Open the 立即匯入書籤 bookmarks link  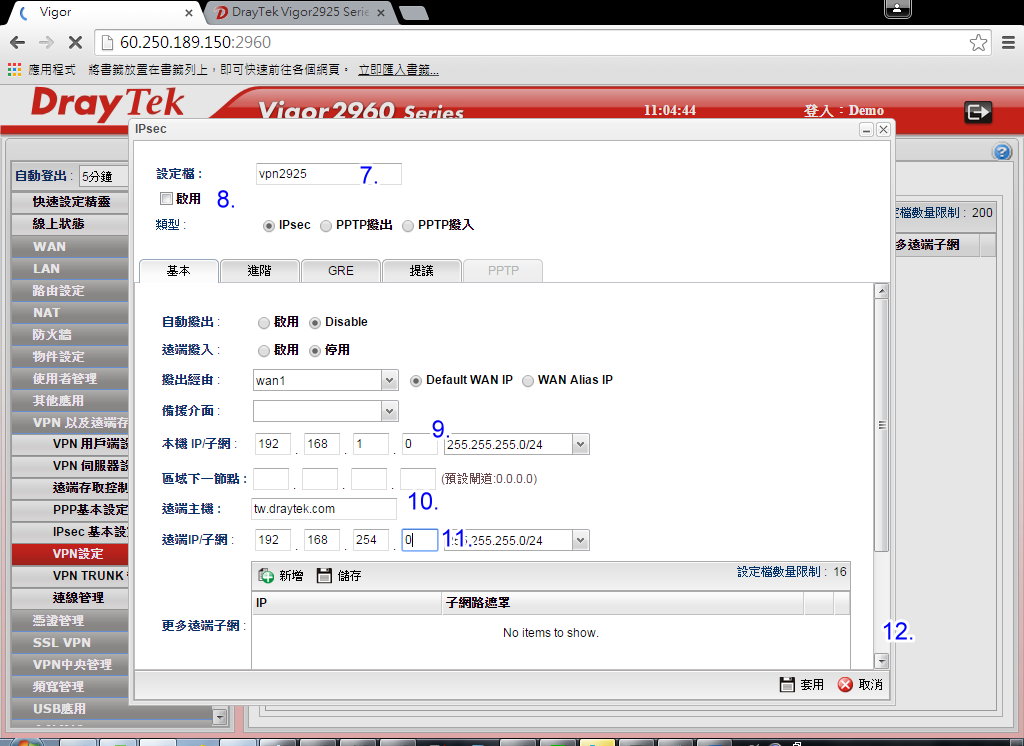tap(398, 70)
